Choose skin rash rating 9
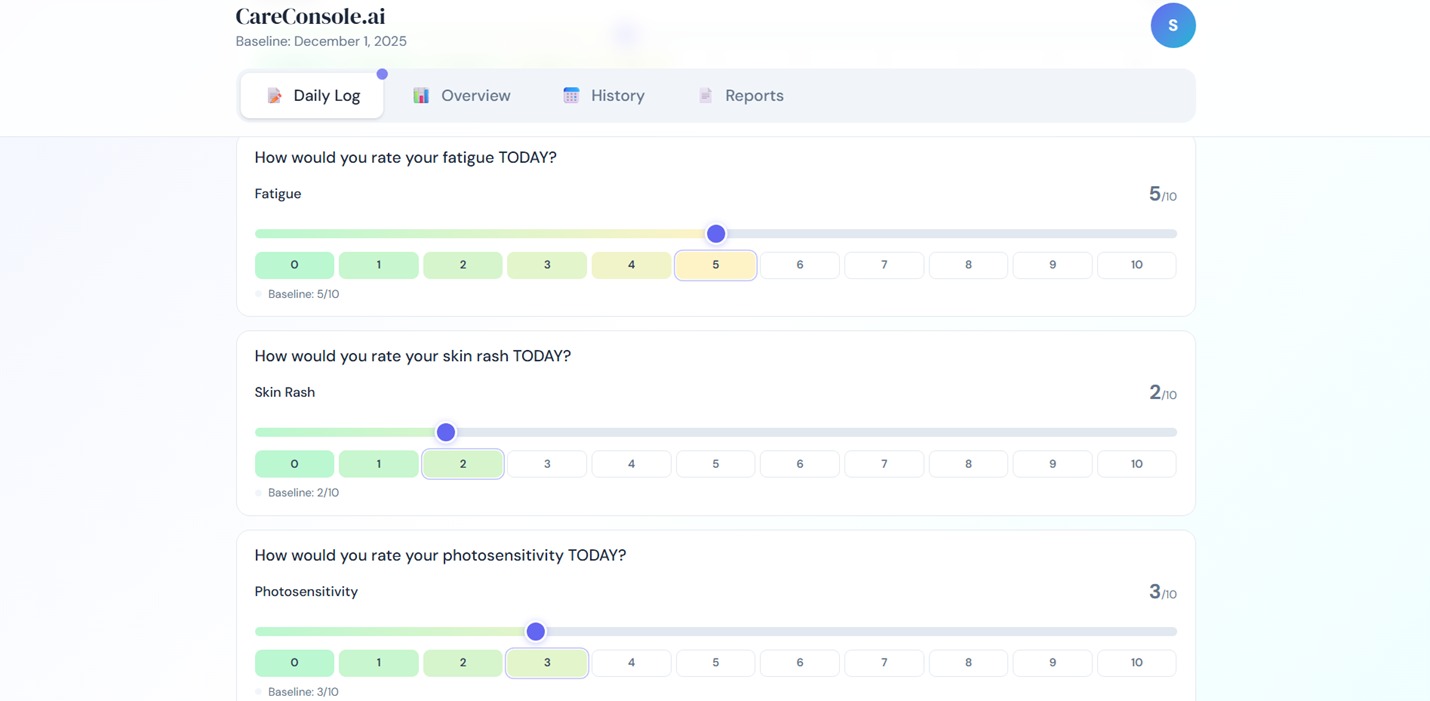1430x701 pixels. coord(1052,464)
